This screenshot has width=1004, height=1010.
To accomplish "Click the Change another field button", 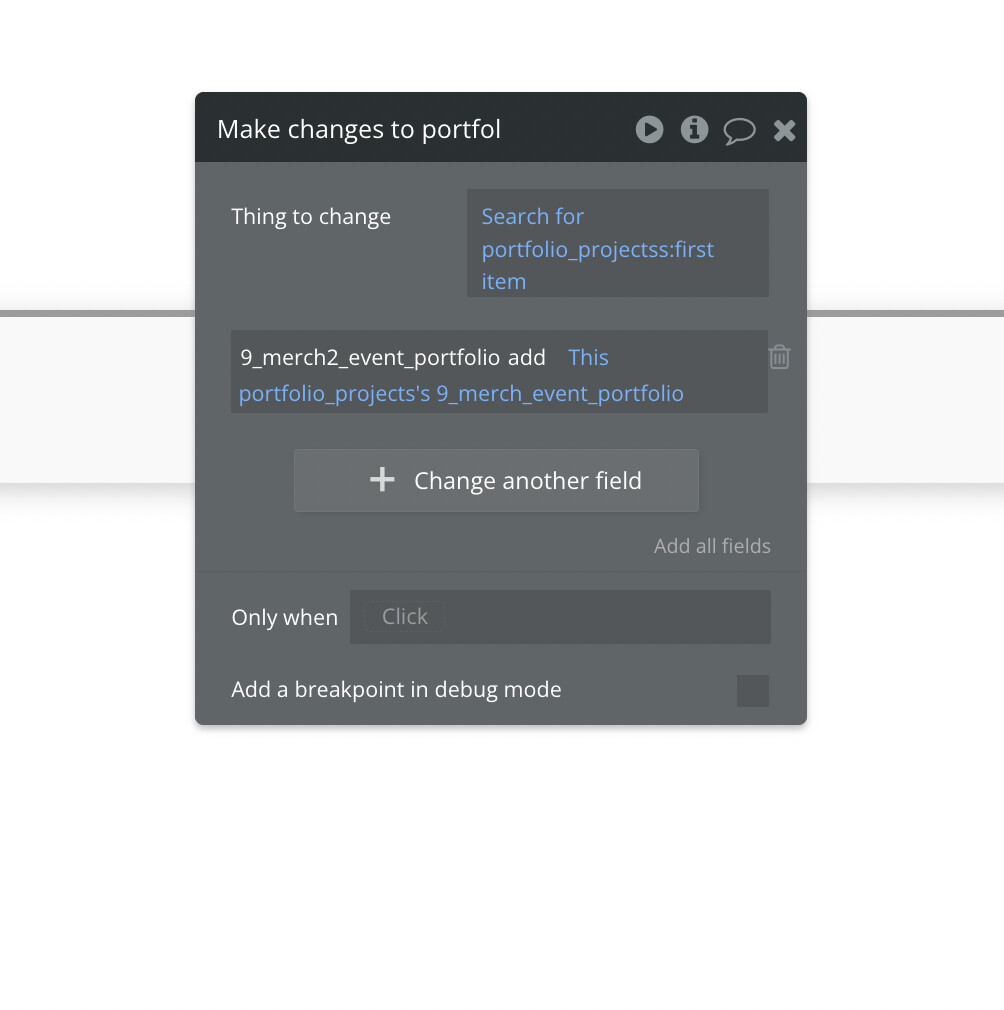I will (x=496, y=481).
